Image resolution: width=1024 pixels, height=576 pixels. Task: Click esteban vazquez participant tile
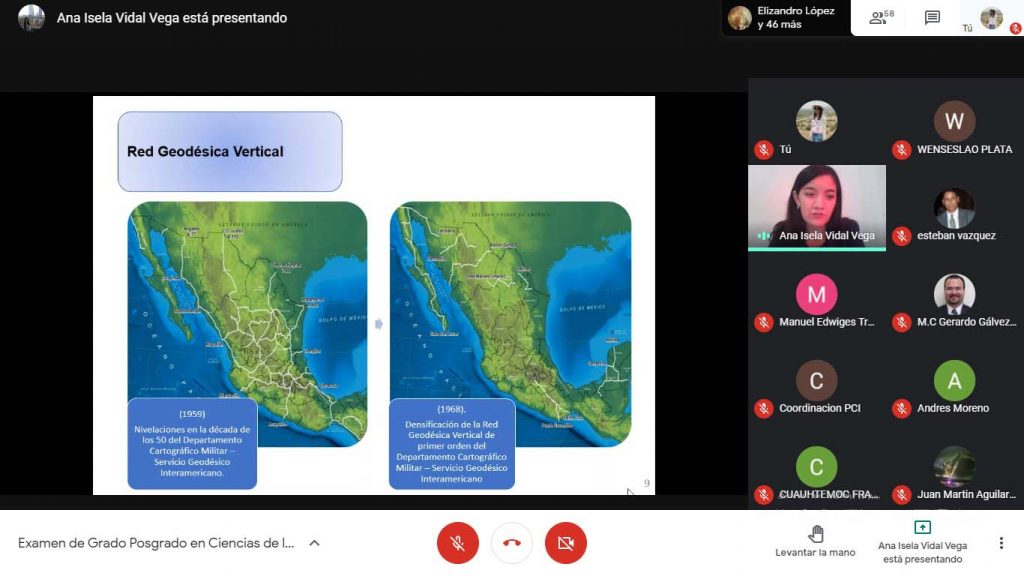click(x=954, y=210)
